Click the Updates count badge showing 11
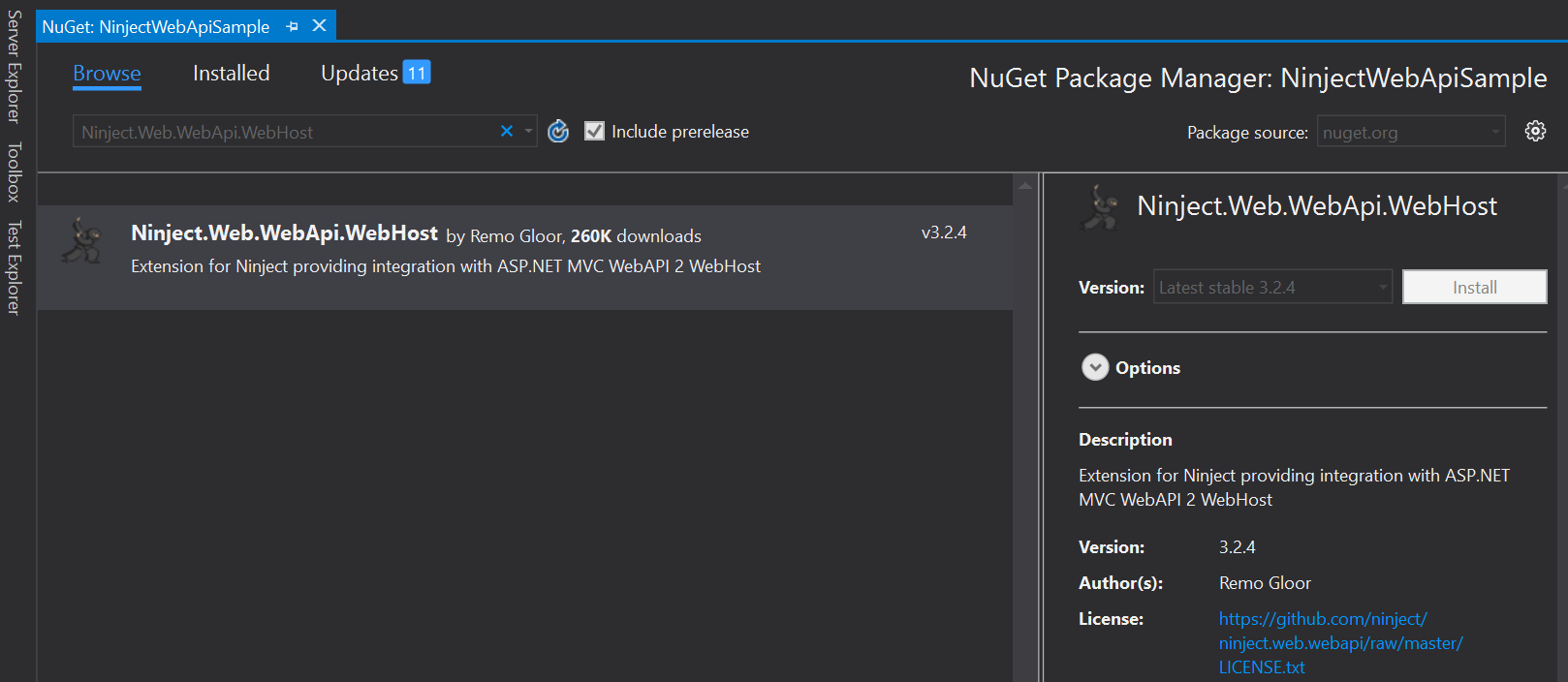 tap(417, 73)
